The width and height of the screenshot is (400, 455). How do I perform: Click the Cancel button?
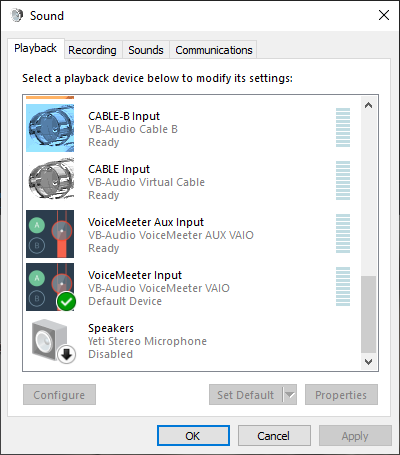coord(274,436)
